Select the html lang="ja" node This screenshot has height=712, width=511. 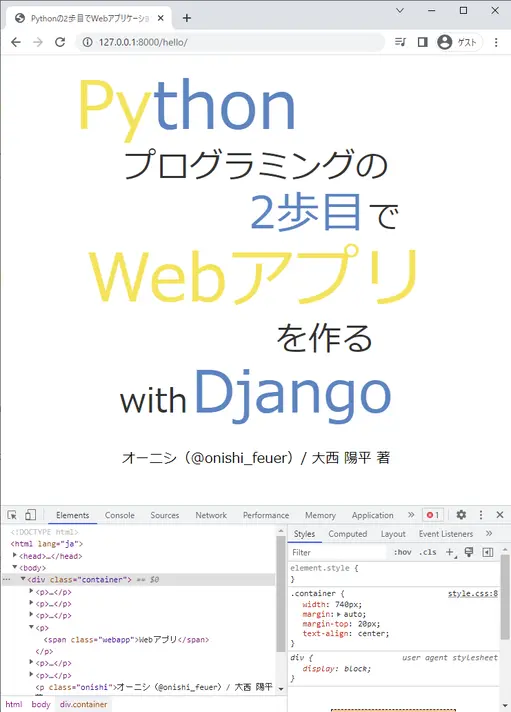point(47,544)
